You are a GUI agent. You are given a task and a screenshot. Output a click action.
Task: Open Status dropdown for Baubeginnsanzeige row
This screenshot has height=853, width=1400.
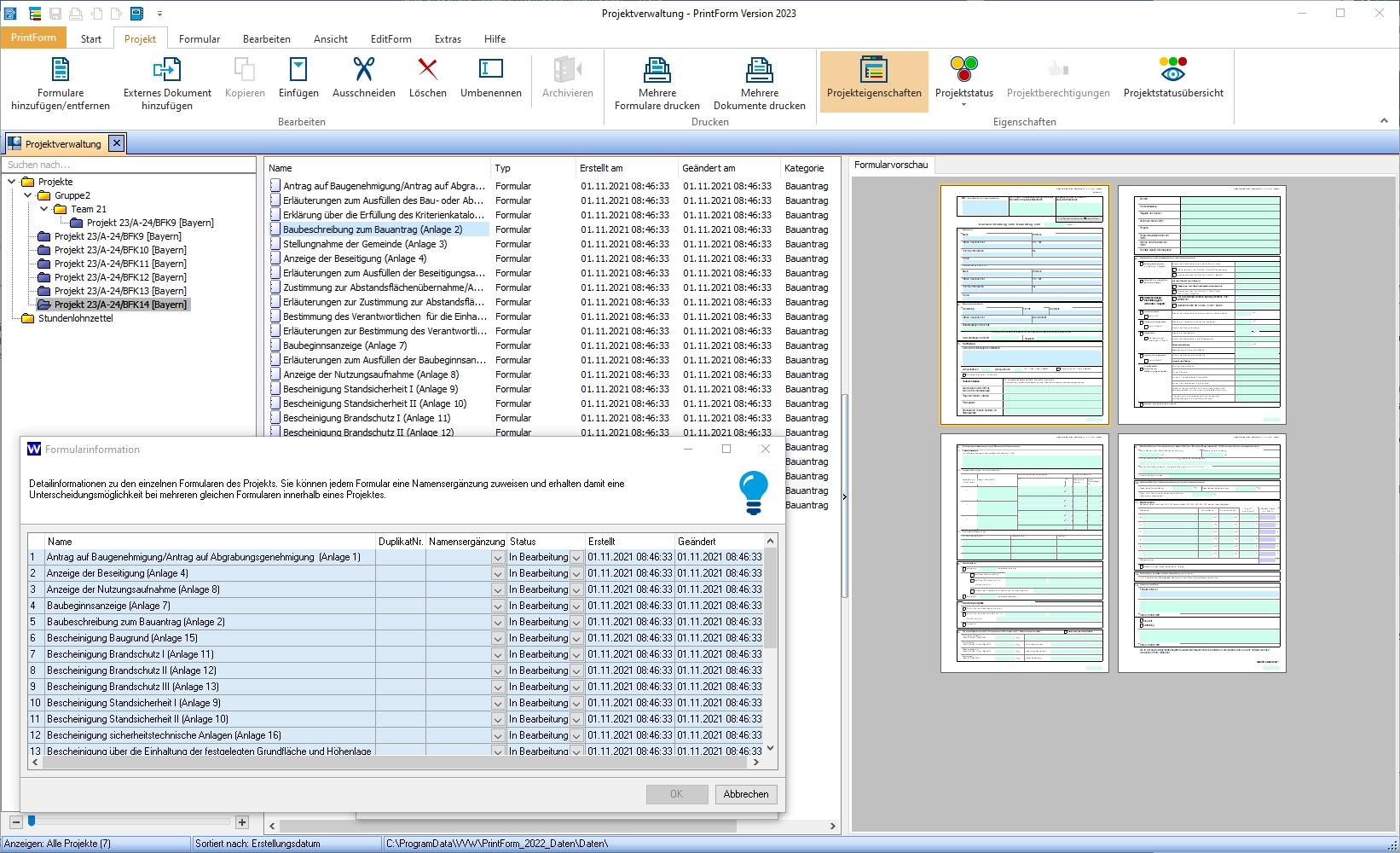coord(576,606)
